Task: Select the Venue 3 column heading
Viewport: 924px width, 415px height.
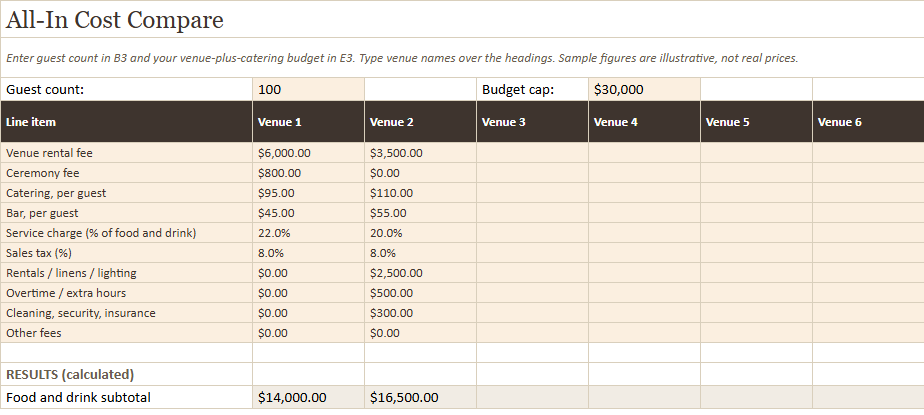Action: [x=532, y=122]
